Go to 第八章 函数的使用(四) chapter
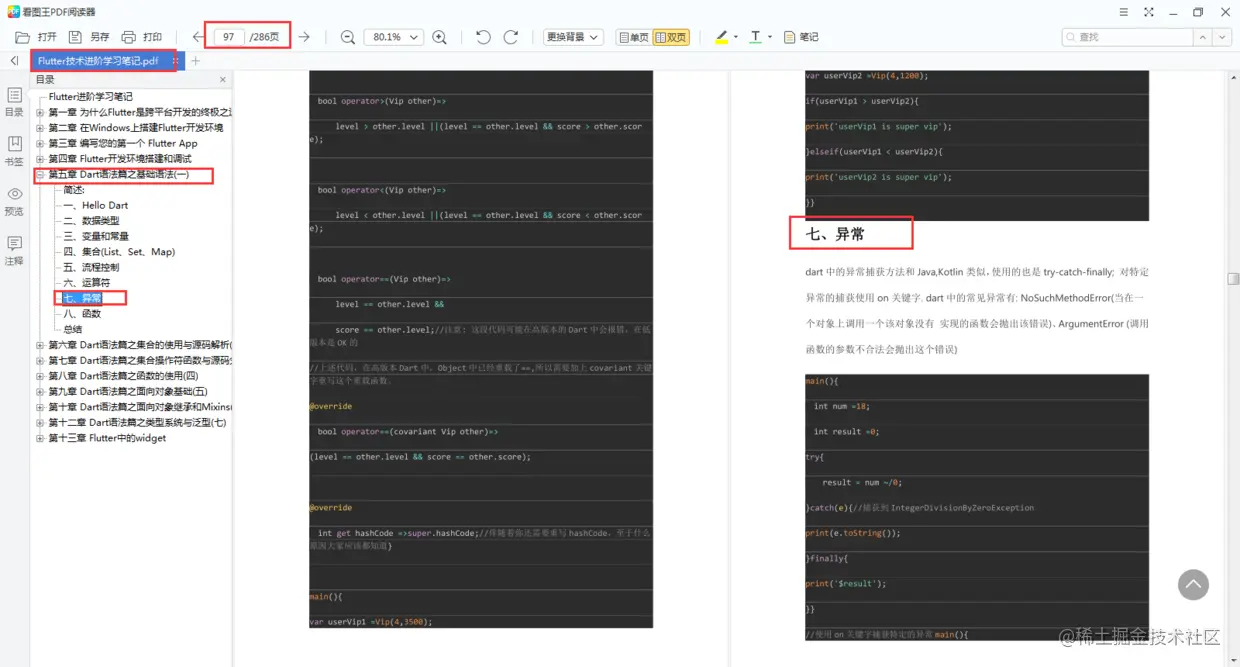This screenshot has width=1240, height=667. tap(123, 376)
